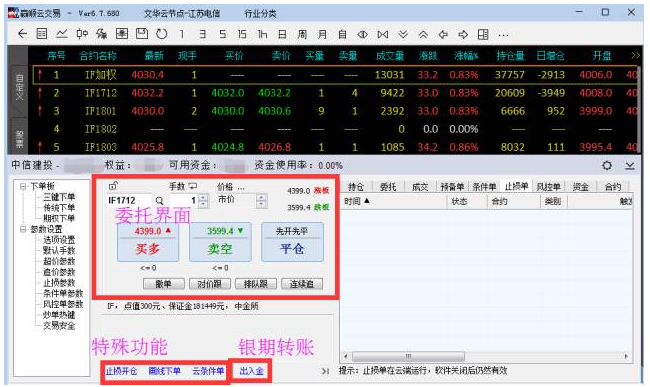Select the 5-minute period button
The height and width of the screenshot is (387, 650).
[x=223, y=34]
